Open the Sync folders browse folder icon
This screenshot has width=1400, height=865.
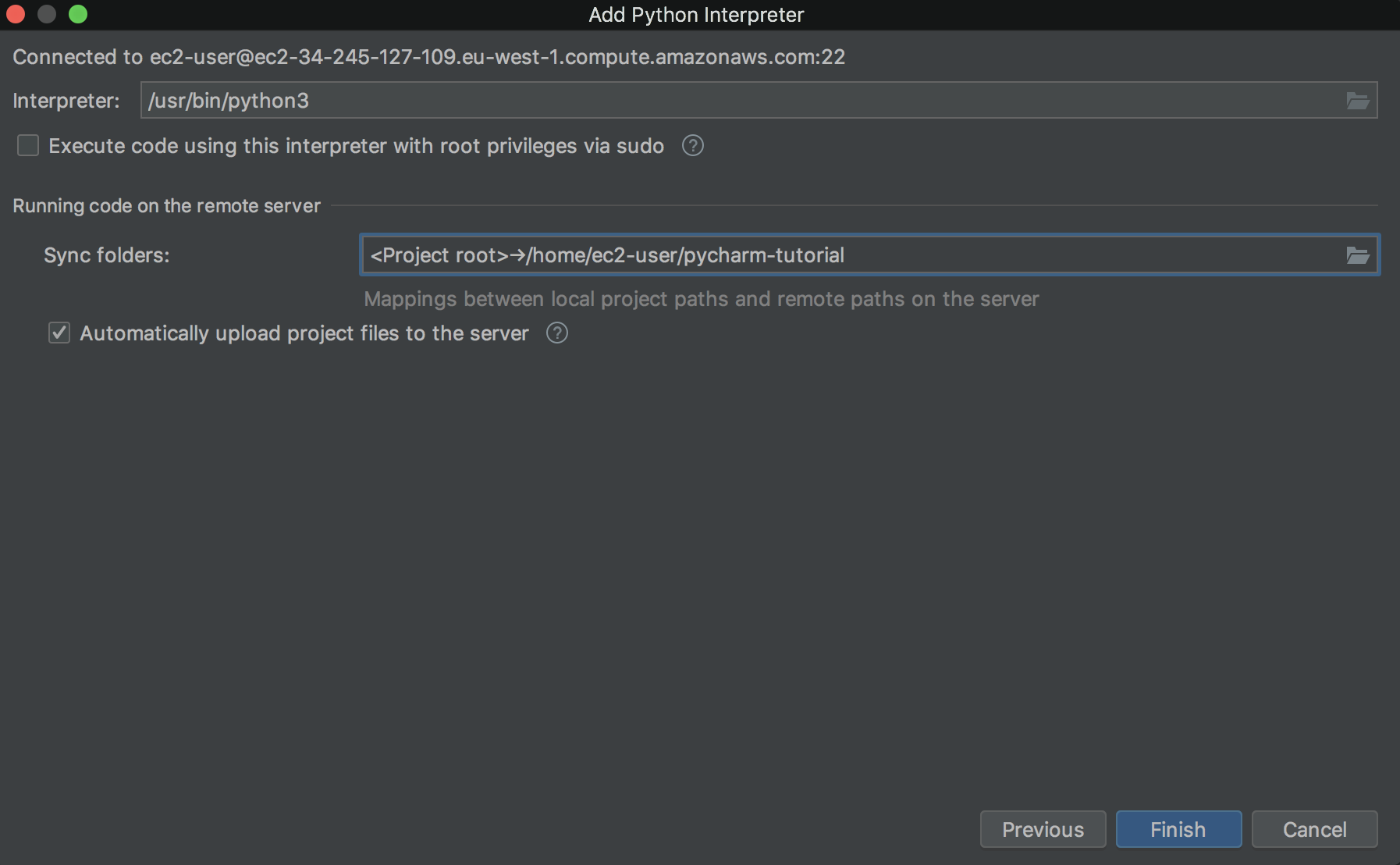[x=1358, y=255]
